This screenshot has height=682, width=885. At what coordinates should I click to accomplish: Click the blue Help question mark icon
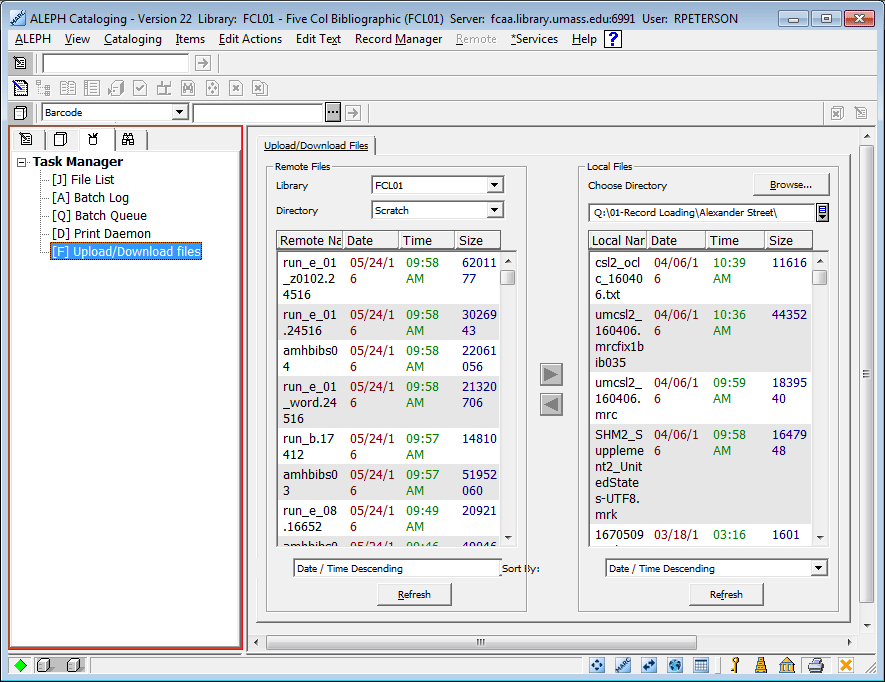[613, 39]
